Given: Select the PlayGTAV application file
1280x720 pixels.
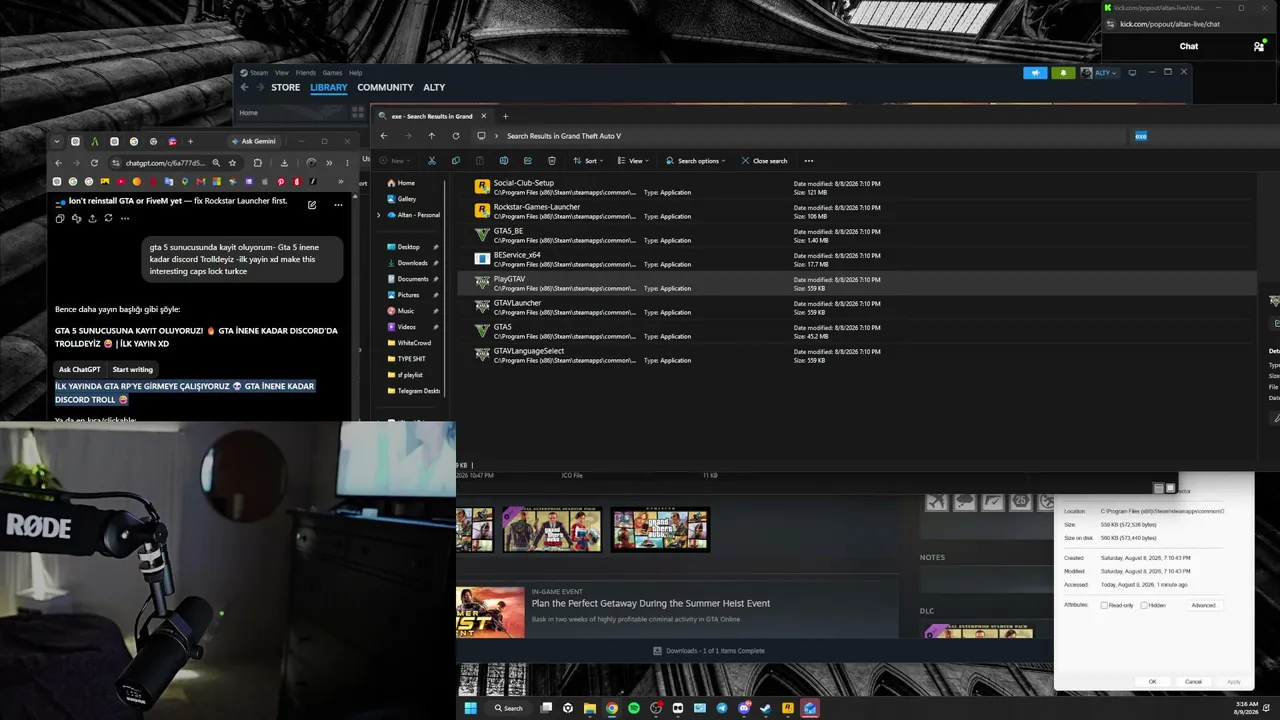Looking at the screenshot, I should 856,284.
